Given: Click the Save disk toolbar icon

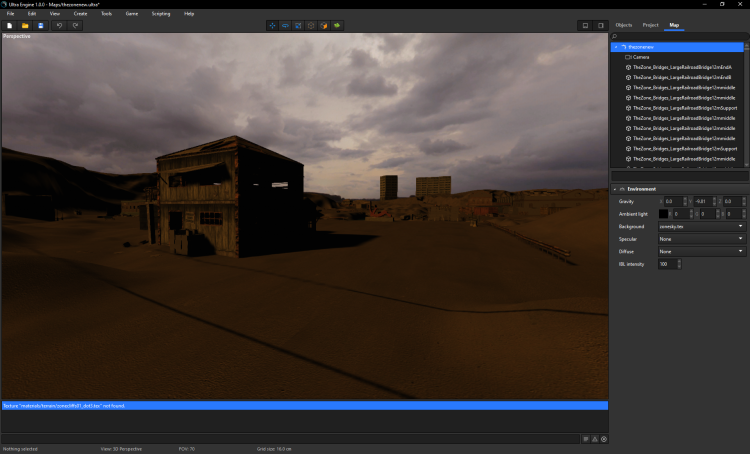Looking at the screenshot, I should (x=41, y=25).
